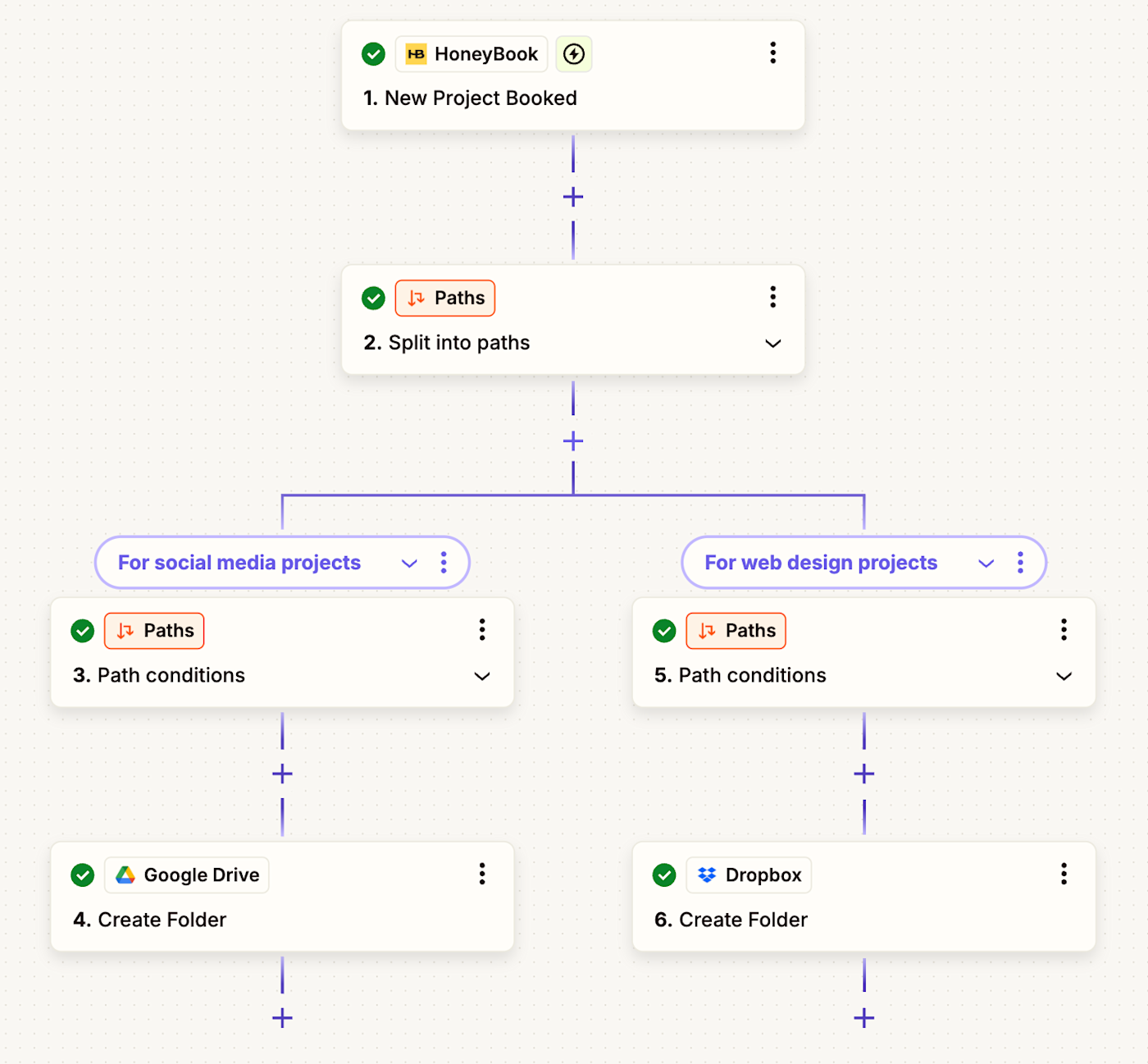Open three-dot menu on step 5

1064,630
